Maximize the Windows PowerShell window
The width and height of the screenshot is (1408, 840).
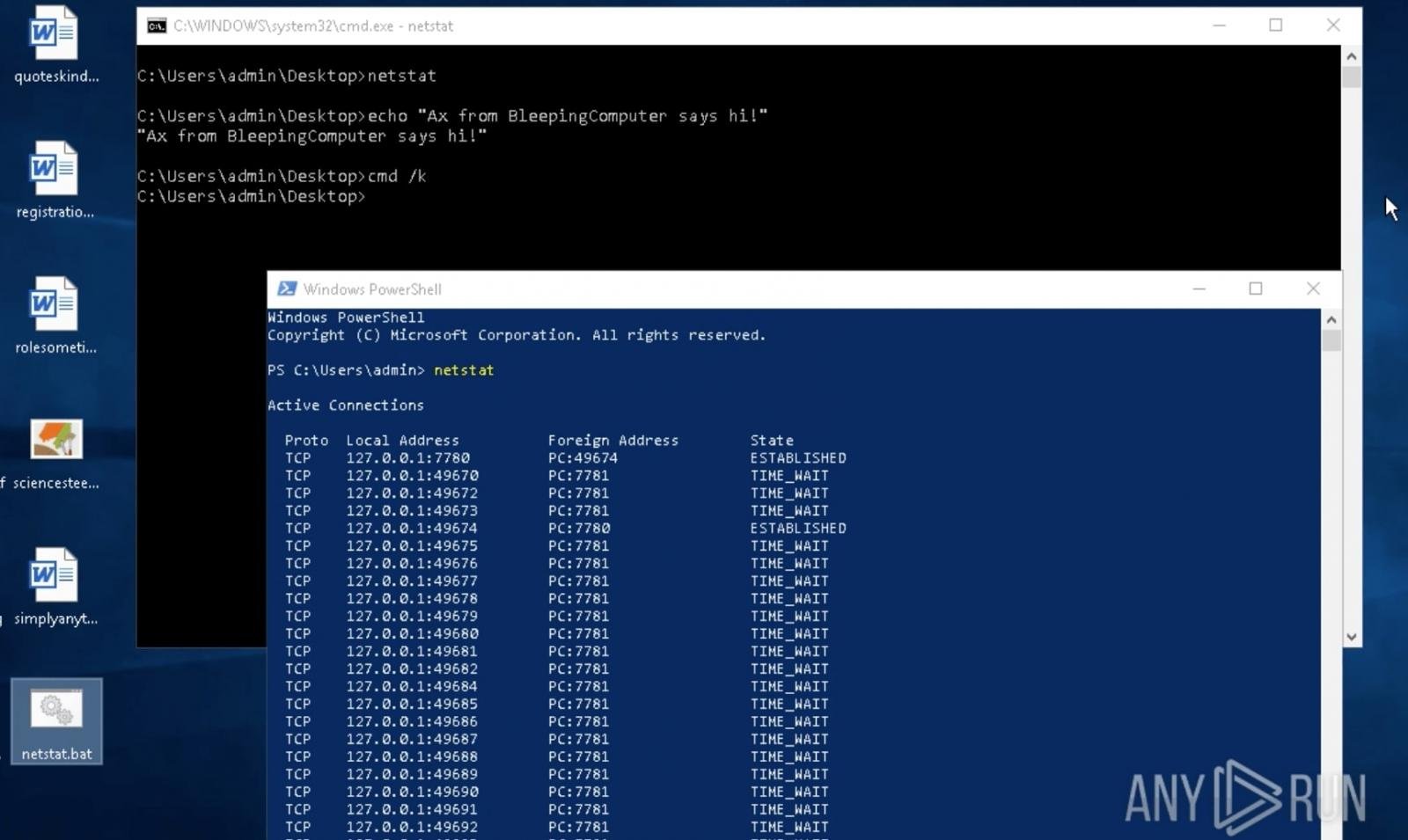(1256, 289)
